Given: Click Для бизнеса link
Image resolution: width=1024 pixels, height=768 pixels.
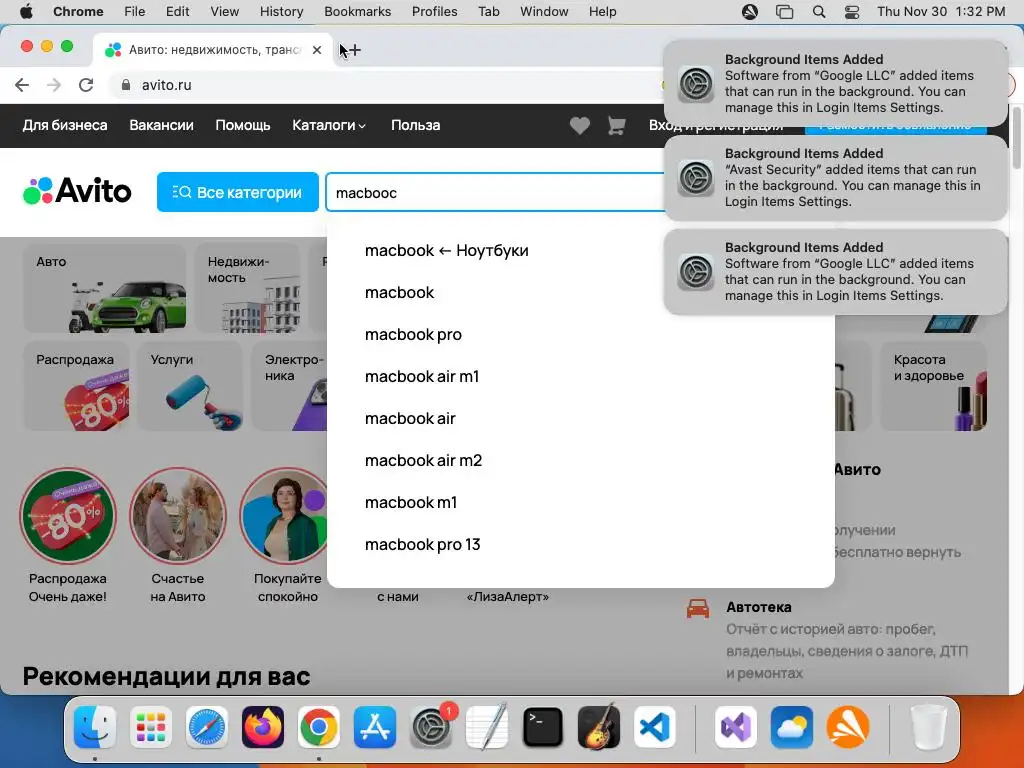Looking at the screenshot, I should click(x=65, y=125).
